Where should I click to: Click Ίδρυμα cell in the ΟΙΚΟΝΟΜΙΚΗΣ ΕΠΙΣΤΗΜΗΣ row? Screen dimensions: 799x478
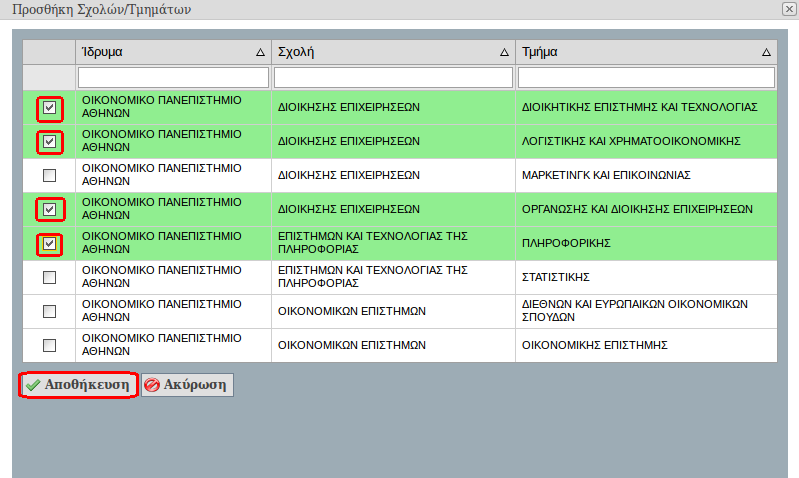click(x=173, y=346)
